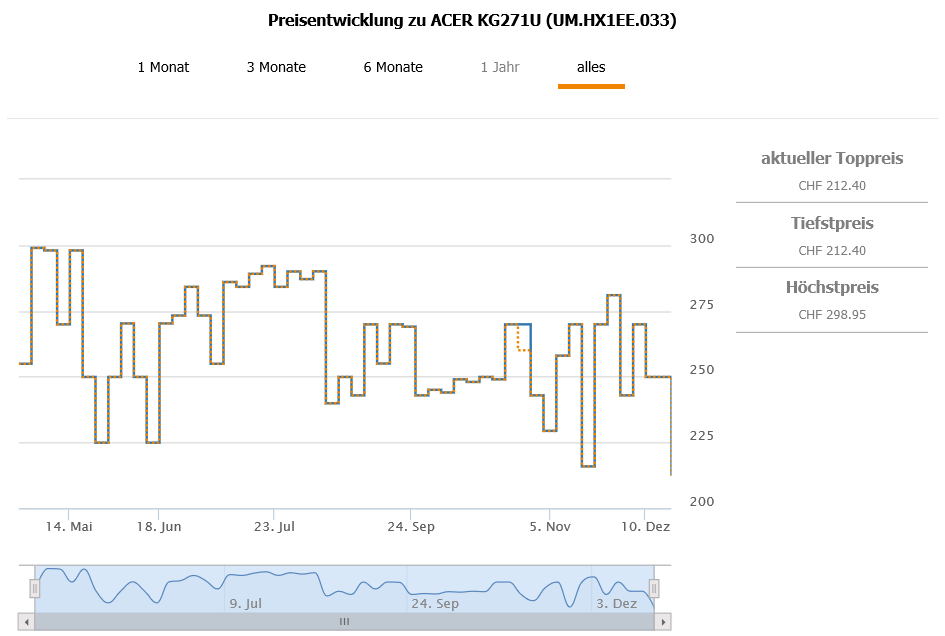Show the 6 Monate price history

[x=393, y=68]
